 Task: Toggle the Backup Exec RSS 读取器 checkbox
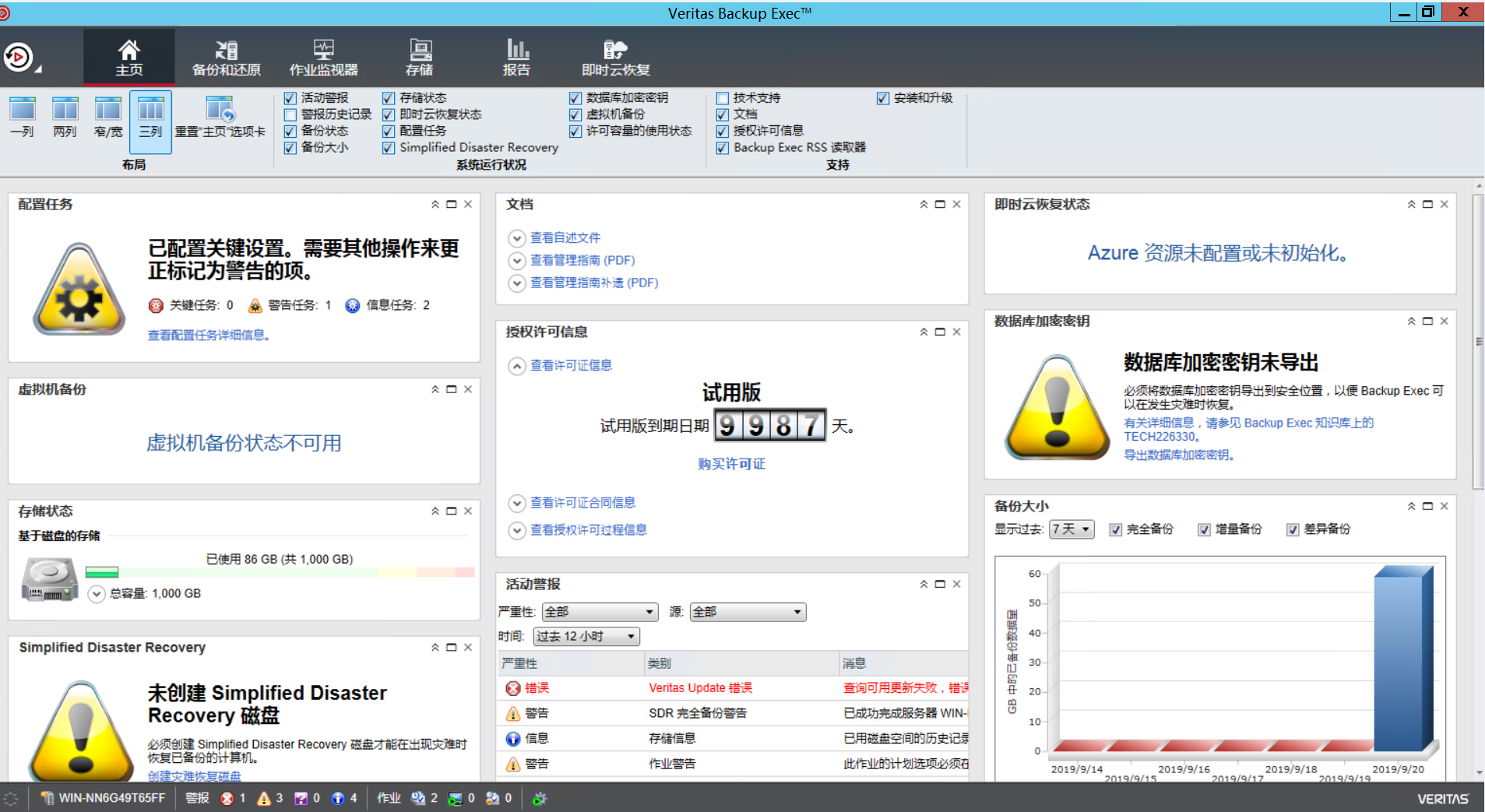pyautogui.click(x=722, y=148)
